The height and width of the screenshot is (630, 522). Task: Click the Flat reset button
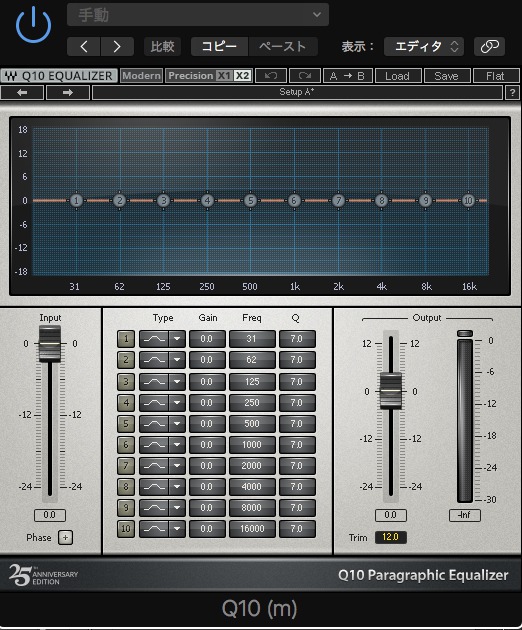(x=495, y=76)
